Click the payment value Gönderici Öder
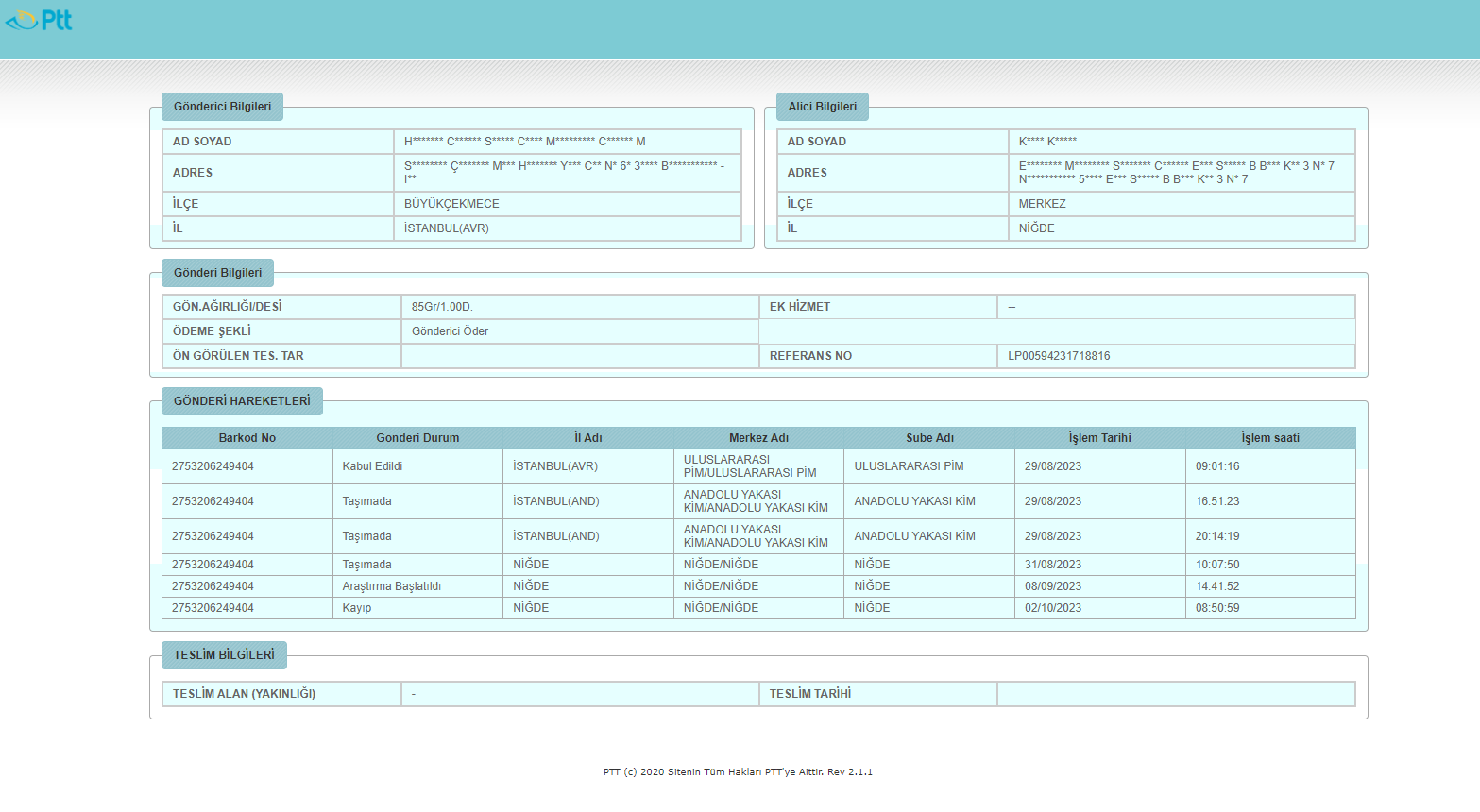The height and width of the screenshot is (812, 1480). click(x=450, y=331)
